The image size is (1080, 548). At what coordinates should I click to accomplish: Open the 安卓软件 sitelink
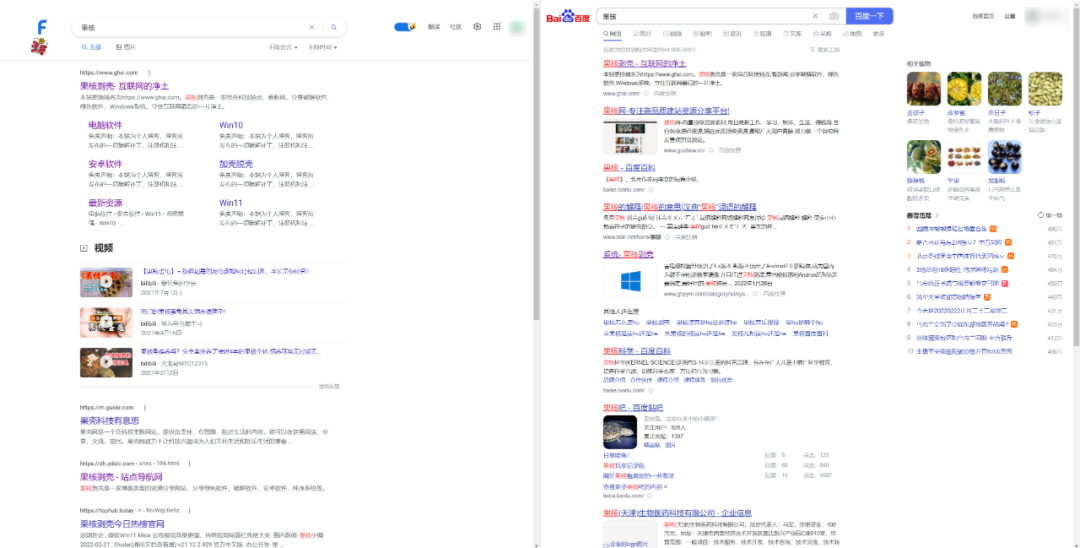(105, 164)
